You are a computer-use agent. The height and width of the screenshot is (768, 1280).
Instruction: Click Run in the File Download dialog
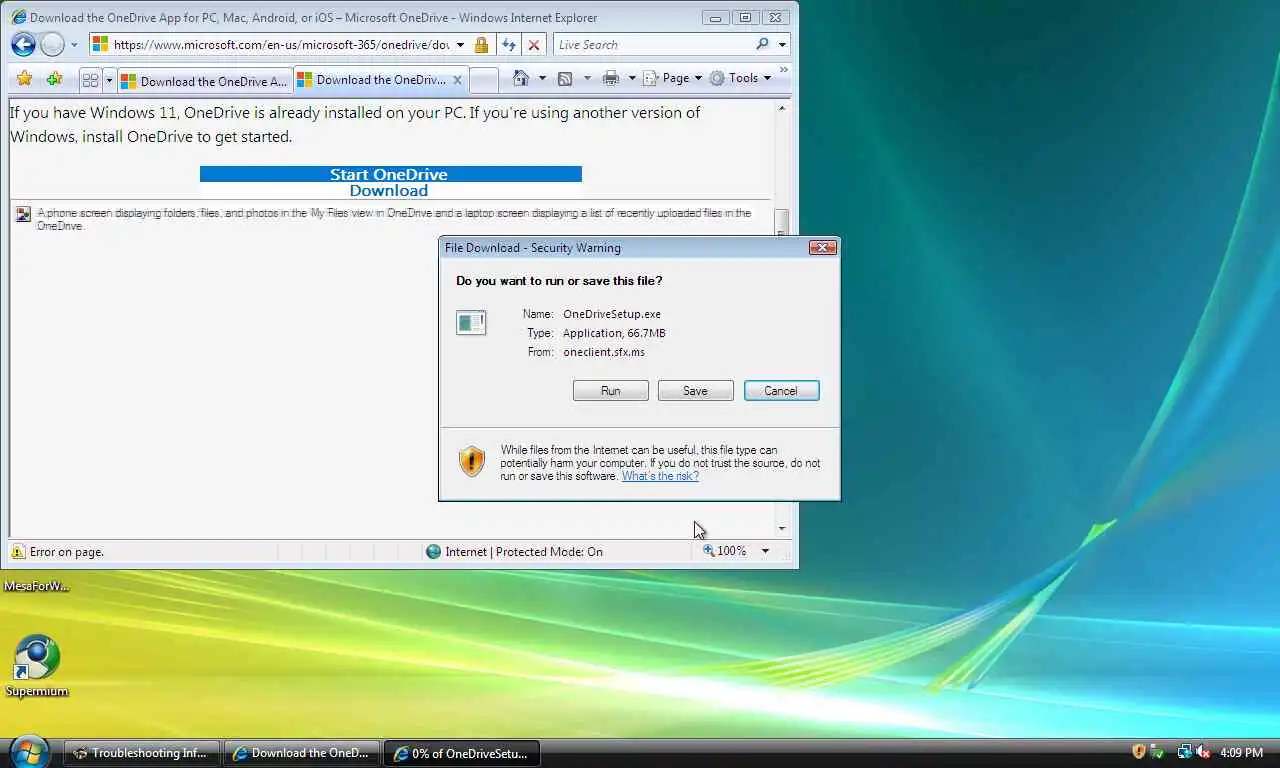coord(611,391)
